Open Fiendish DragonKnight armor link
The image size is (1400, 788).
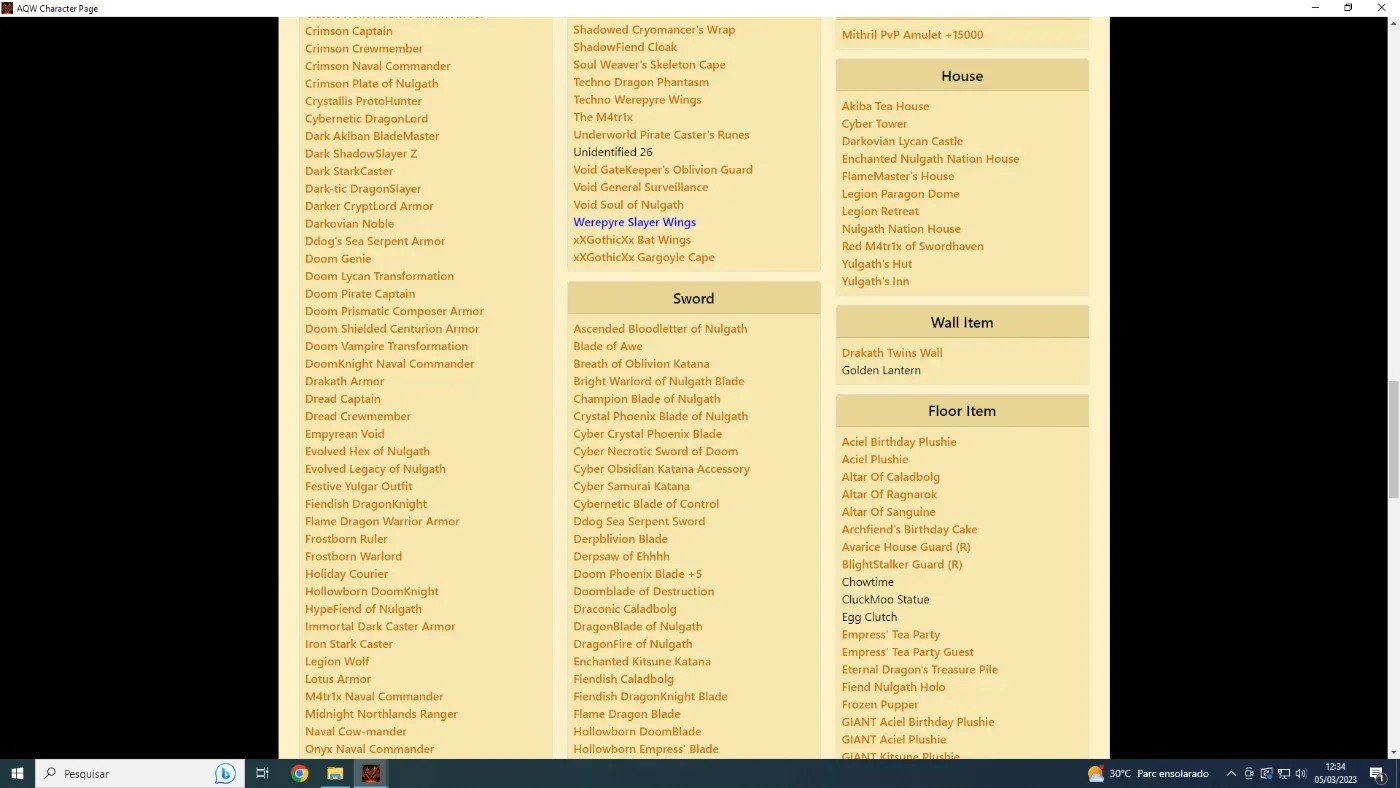tap(366, 504)
